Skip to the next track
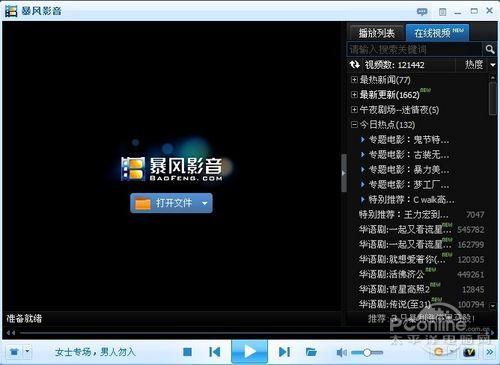This screenshot has height=365, width=500. point(284,352)
